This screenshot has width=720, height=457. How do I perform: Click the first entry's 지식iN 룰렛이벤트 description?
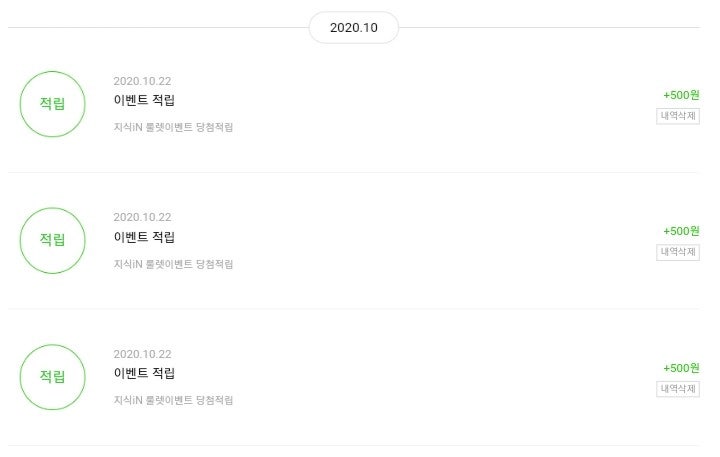tap(174, 127)
